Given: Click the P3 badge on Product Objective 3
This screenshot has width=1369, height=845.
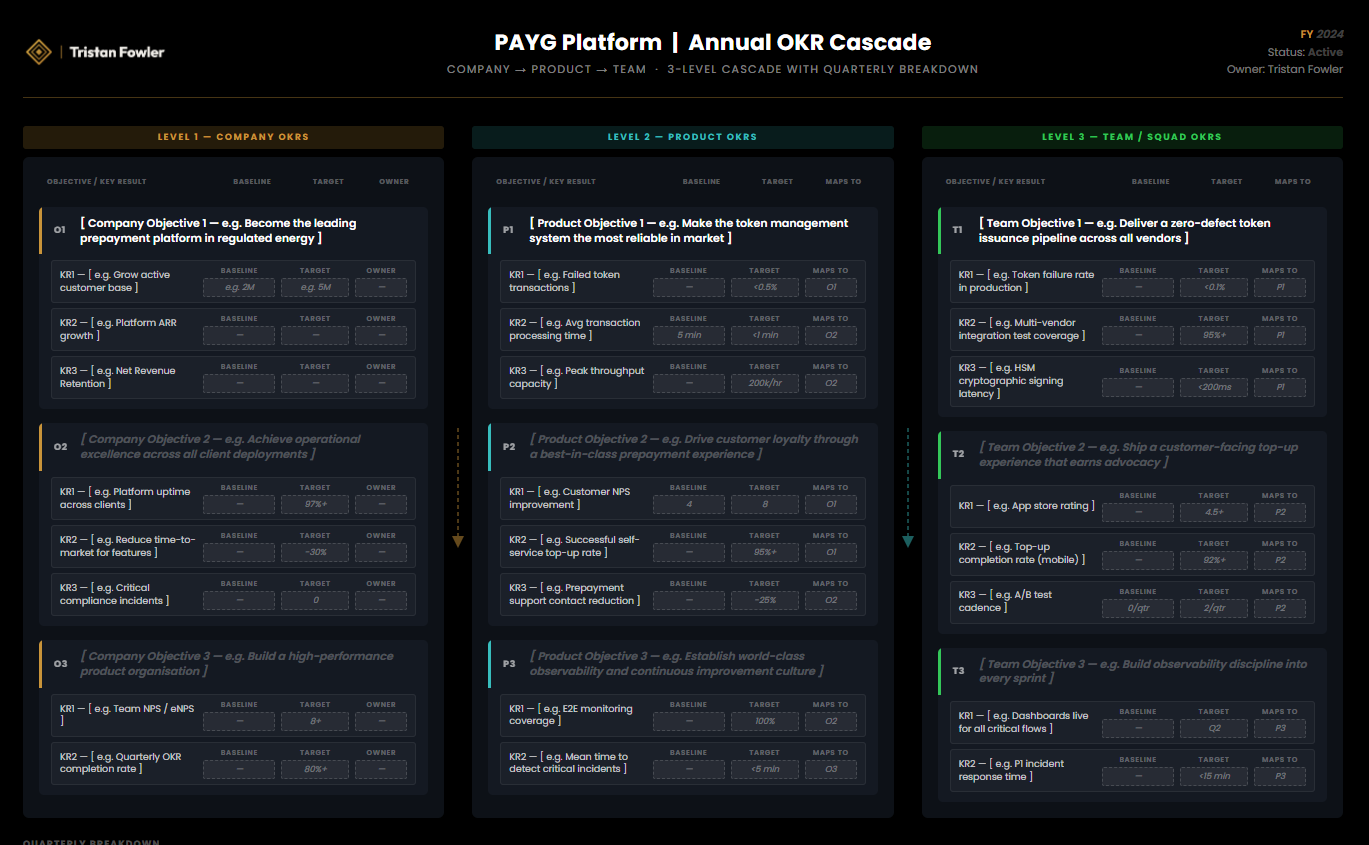Looking at the screenshot, I should (x=509, y=663).
